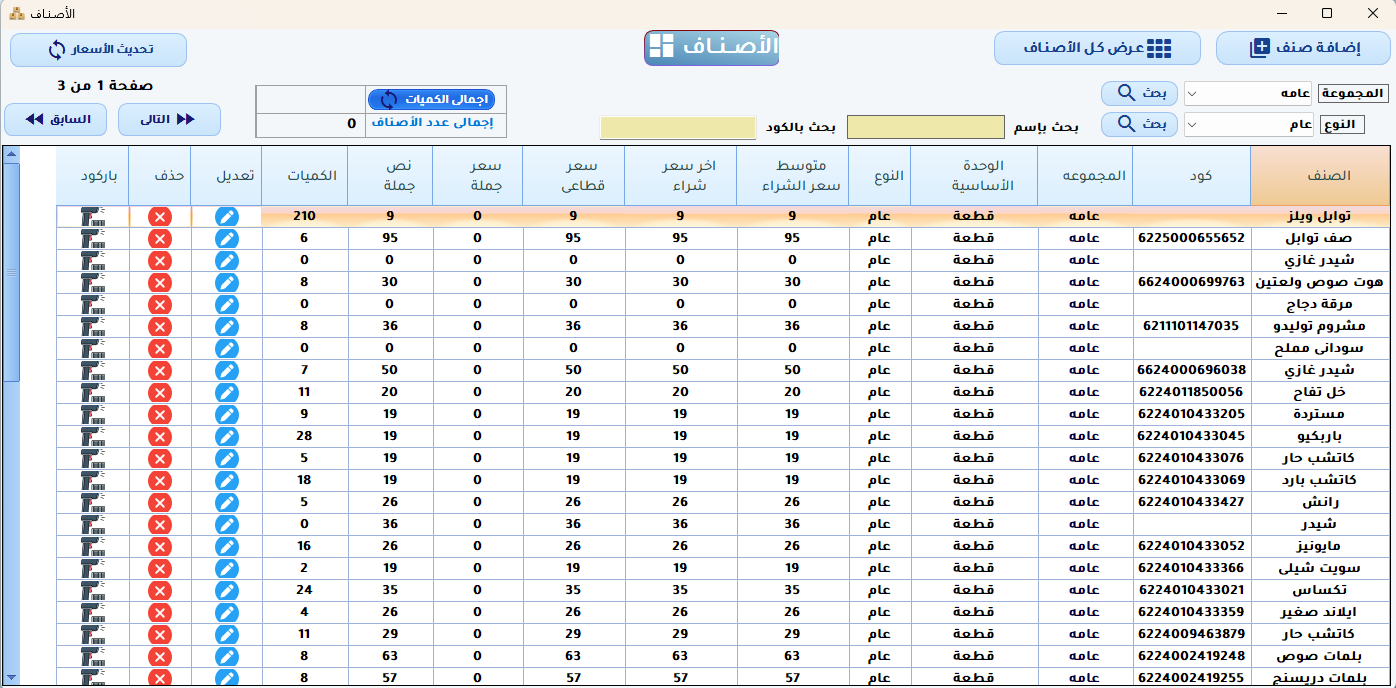Edit the رانش item using pencil icon

click(227, 502)
